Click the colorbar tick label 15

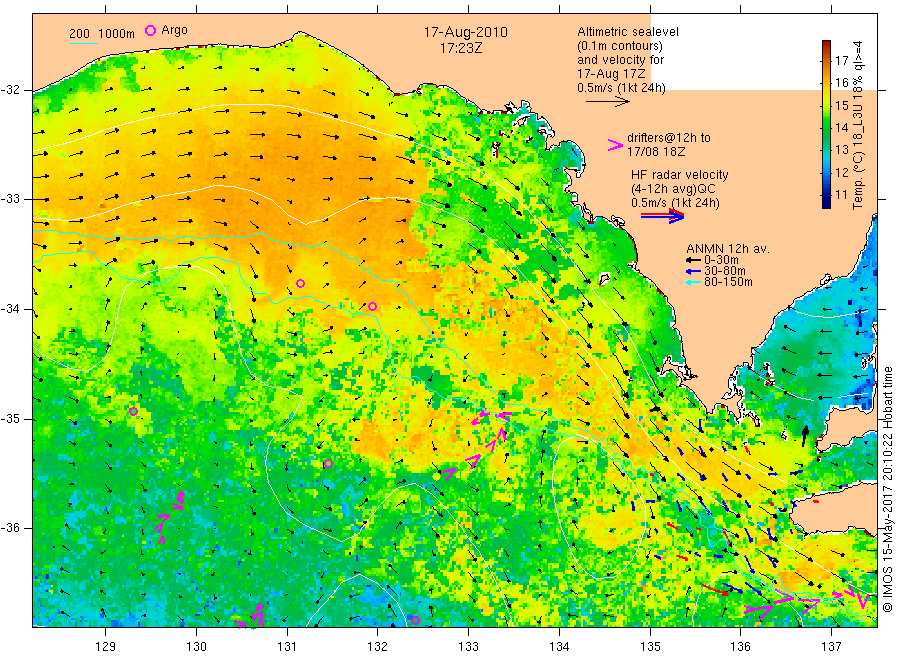coord(841,105)
